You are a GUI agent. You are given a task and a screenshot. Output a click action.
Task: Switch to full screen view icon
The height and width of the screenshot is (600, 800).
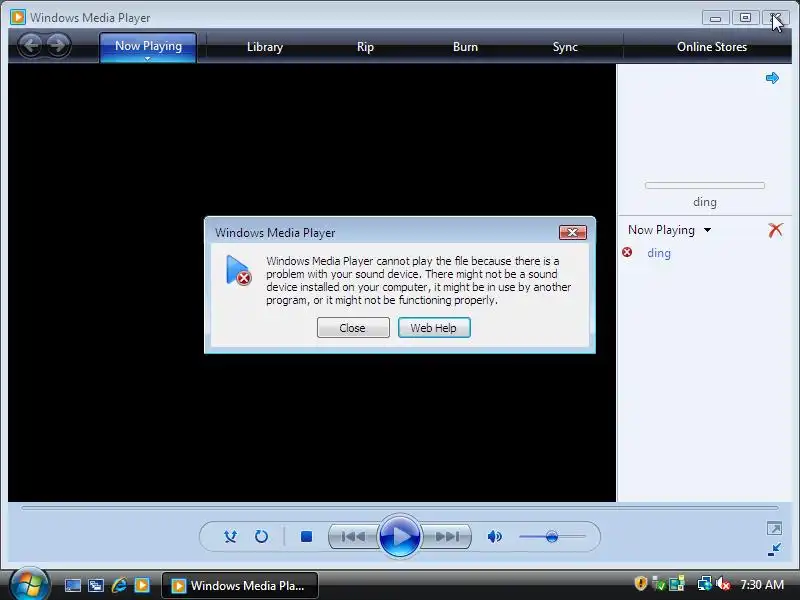774,528
